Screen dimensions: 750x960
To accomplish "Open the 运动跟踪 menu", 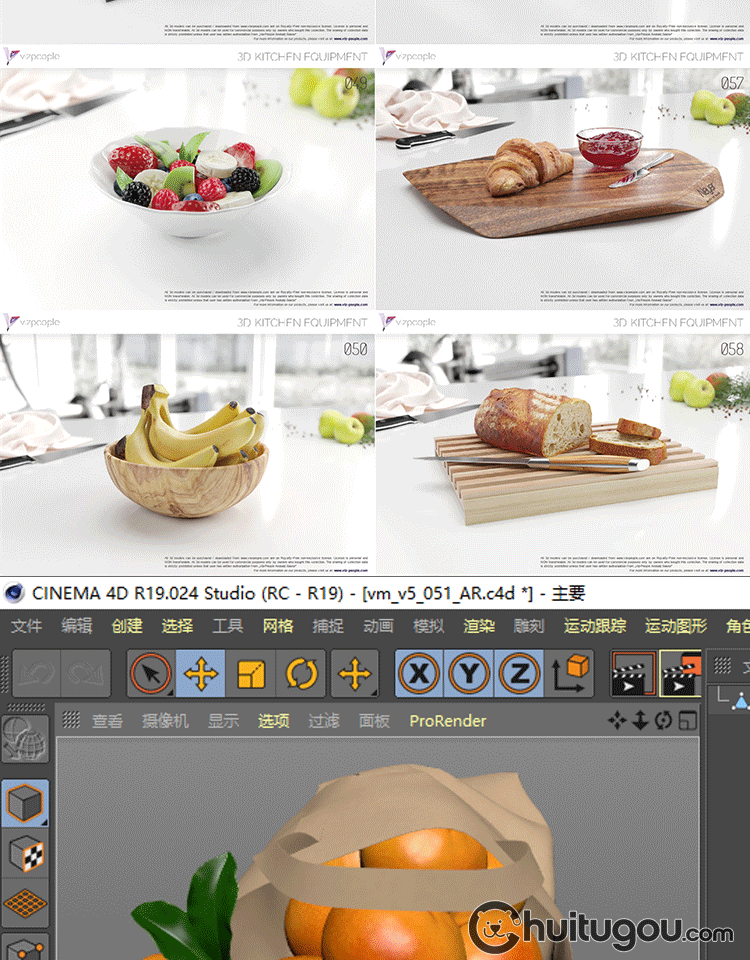I will 595,626.
